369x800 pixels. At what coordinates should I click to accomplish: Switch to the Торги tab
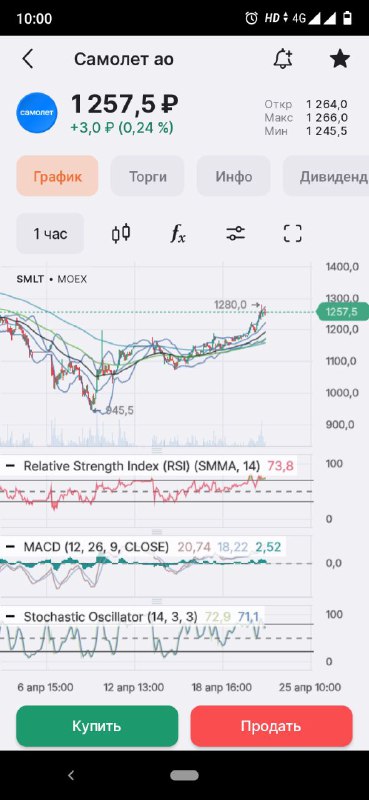pyautogui.click(x=147, y=177)
